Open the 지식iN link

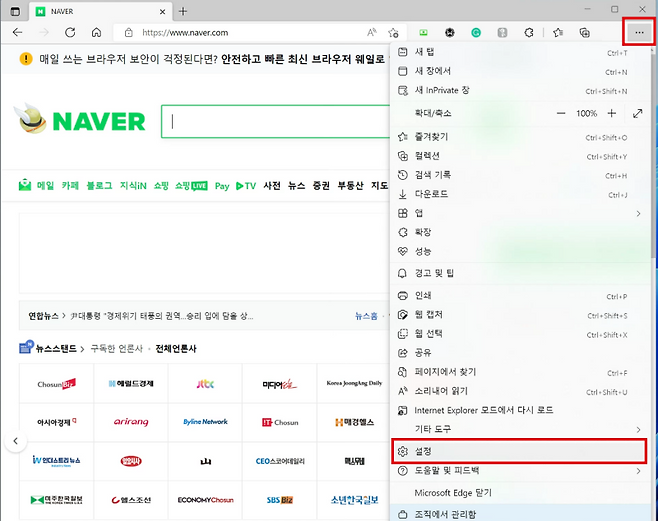click(x=133, y=185)
